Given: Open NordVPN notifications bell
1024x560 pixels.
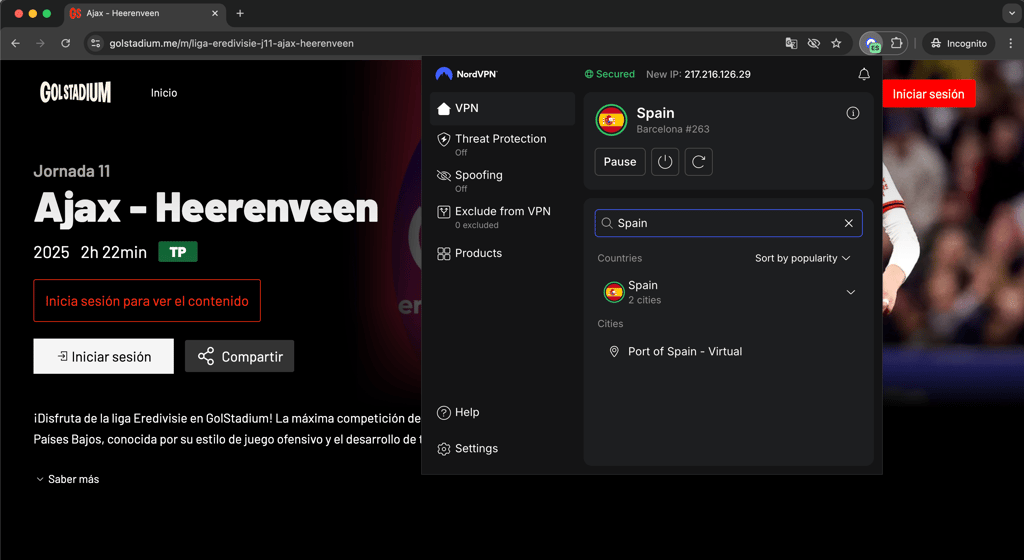Looking at the screenshot, I should click(863, 74).
